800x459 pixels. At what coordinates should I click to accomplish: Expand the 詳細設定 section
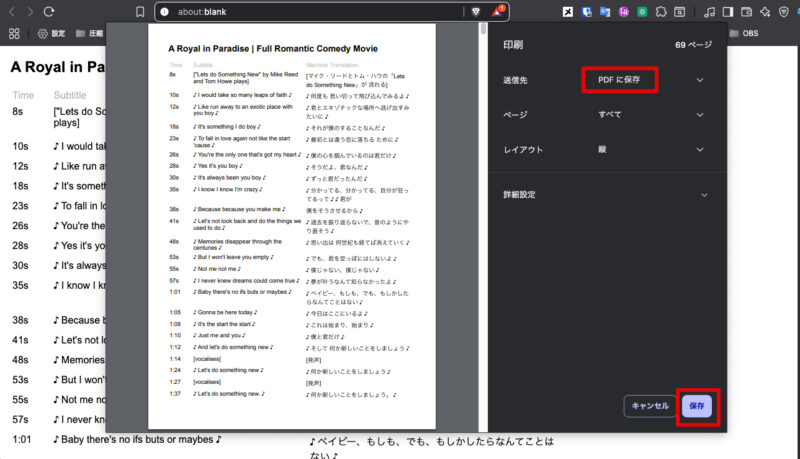[x=606, y=195]
